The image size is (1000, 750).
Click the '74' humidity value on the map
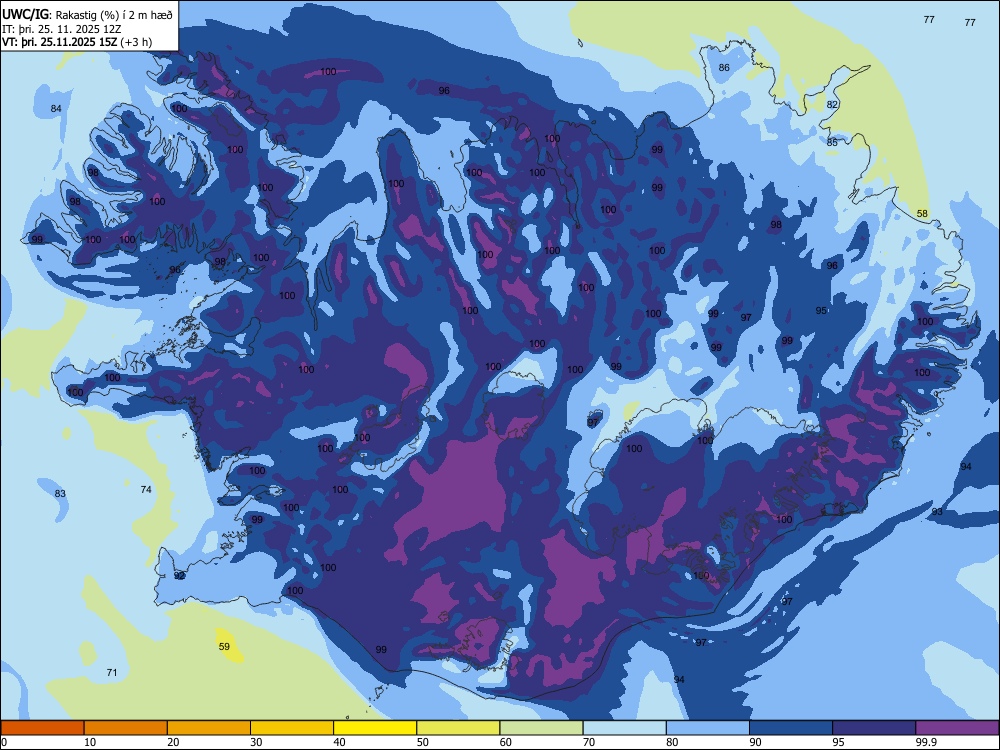coord(146,490)
